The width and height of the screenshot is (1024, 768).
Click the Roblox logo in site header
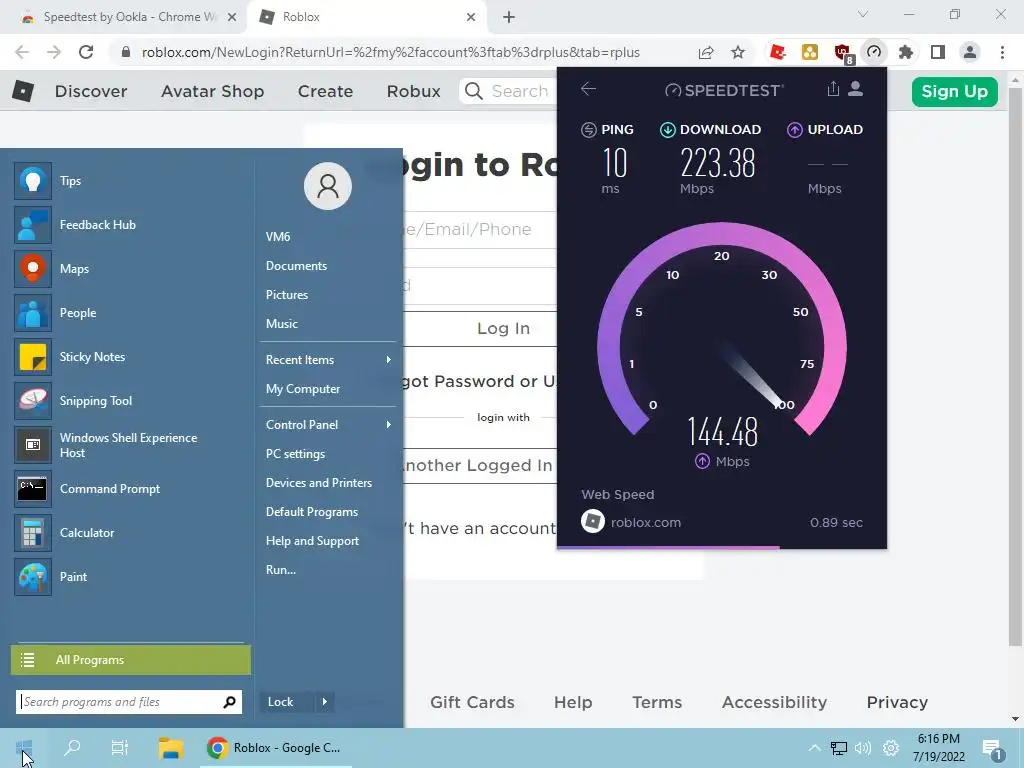point(23,91)
